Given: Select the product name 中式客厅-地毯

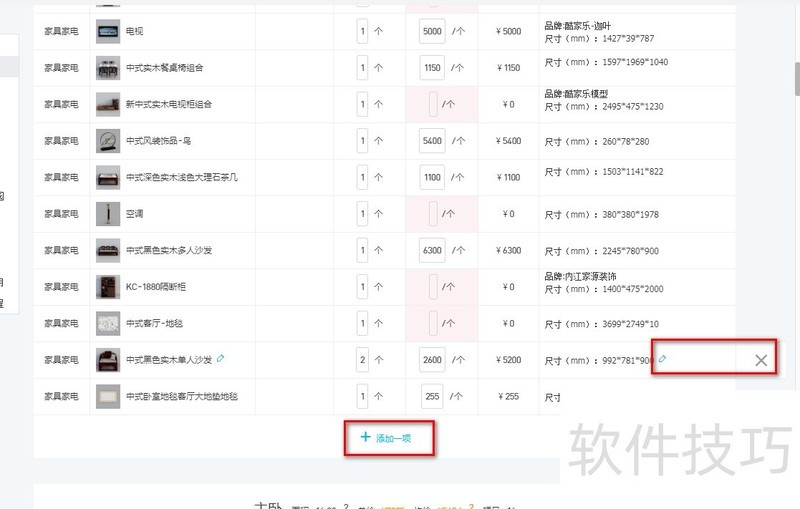Looking at the screenshot, I should pyautogui.click(x=154, y=323).
